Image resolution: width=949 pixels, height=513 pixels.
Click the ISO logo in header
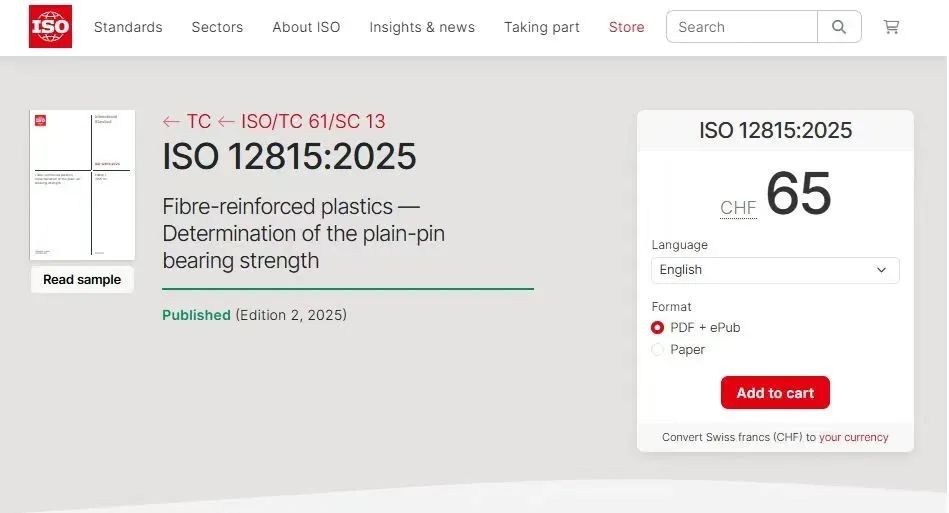50,27
